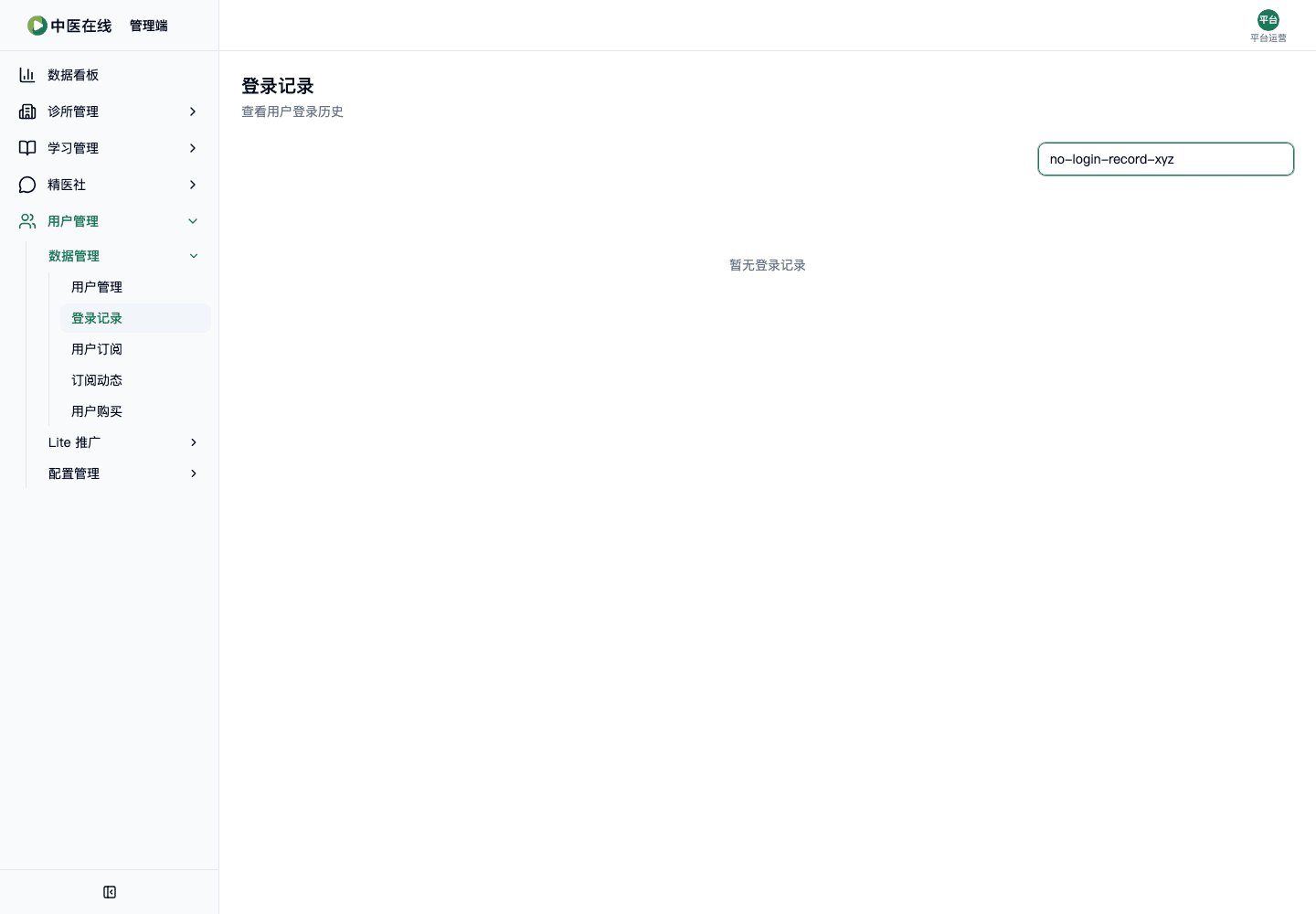Expand the 精医社 chevron

click(x=193, y=185)
